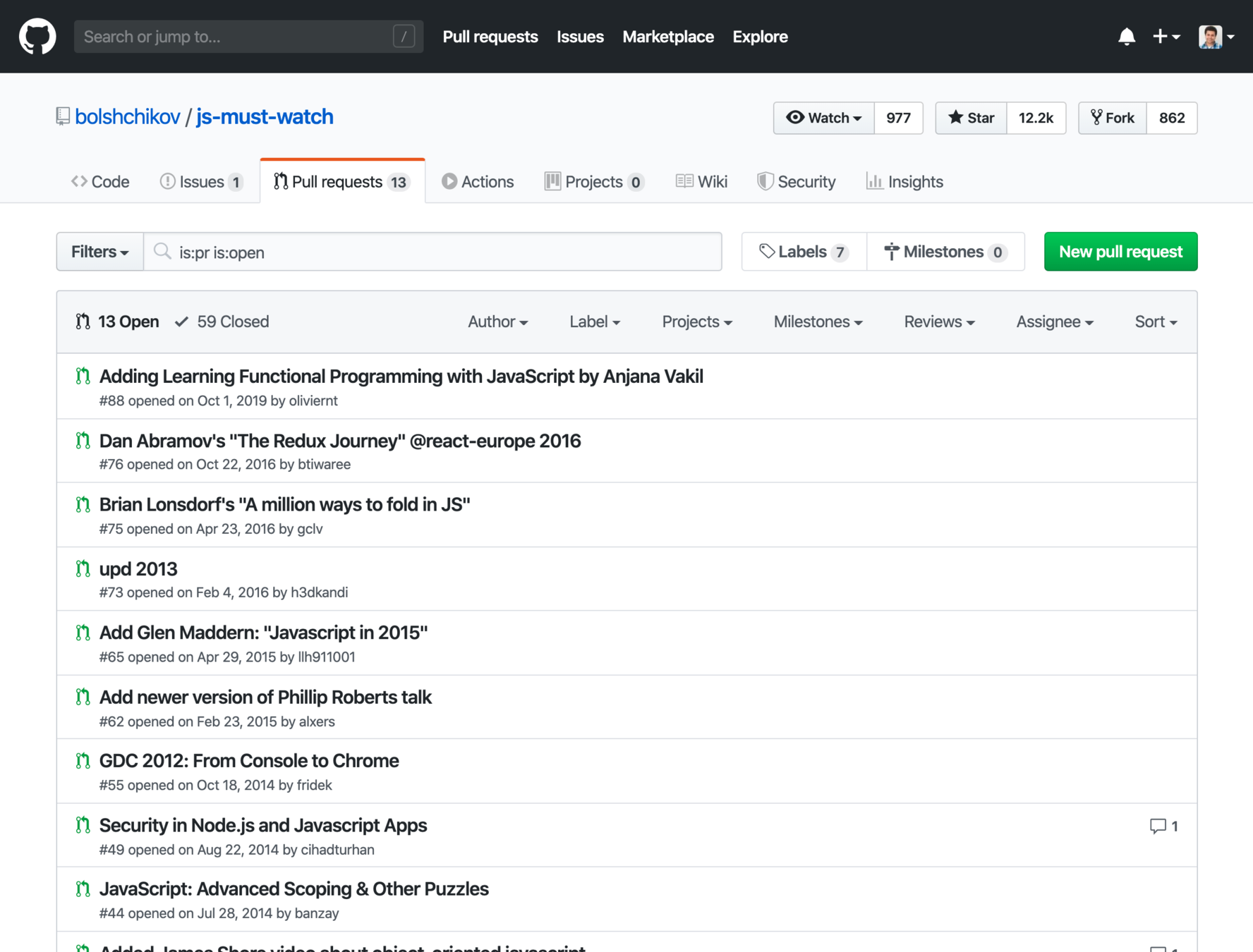Screen dimensions: 1253x952
Task: Open the Wiki tab
Action: 701,182
